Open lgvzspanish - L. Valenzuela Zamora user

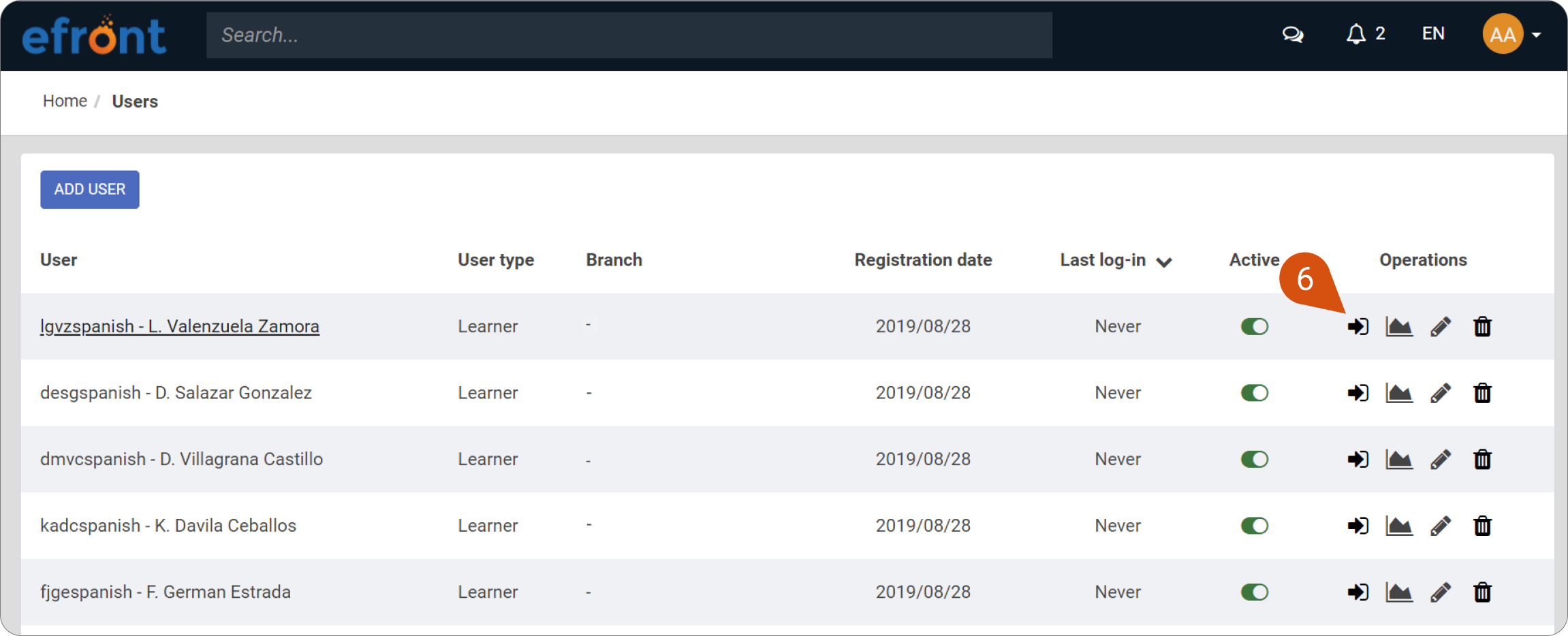(x=180, y=327)
